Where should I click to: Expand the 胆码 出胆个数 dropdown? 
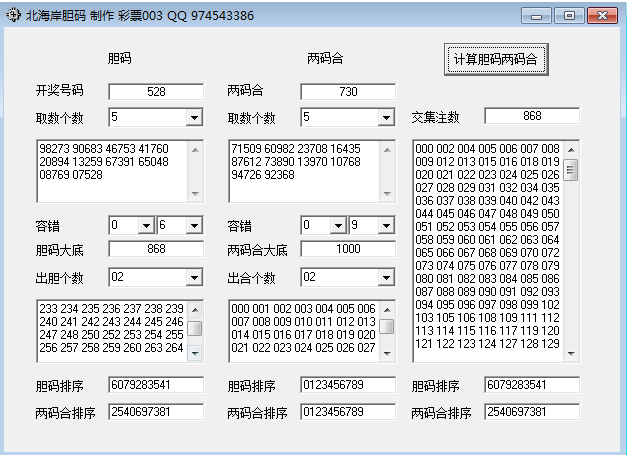[194, 277]
